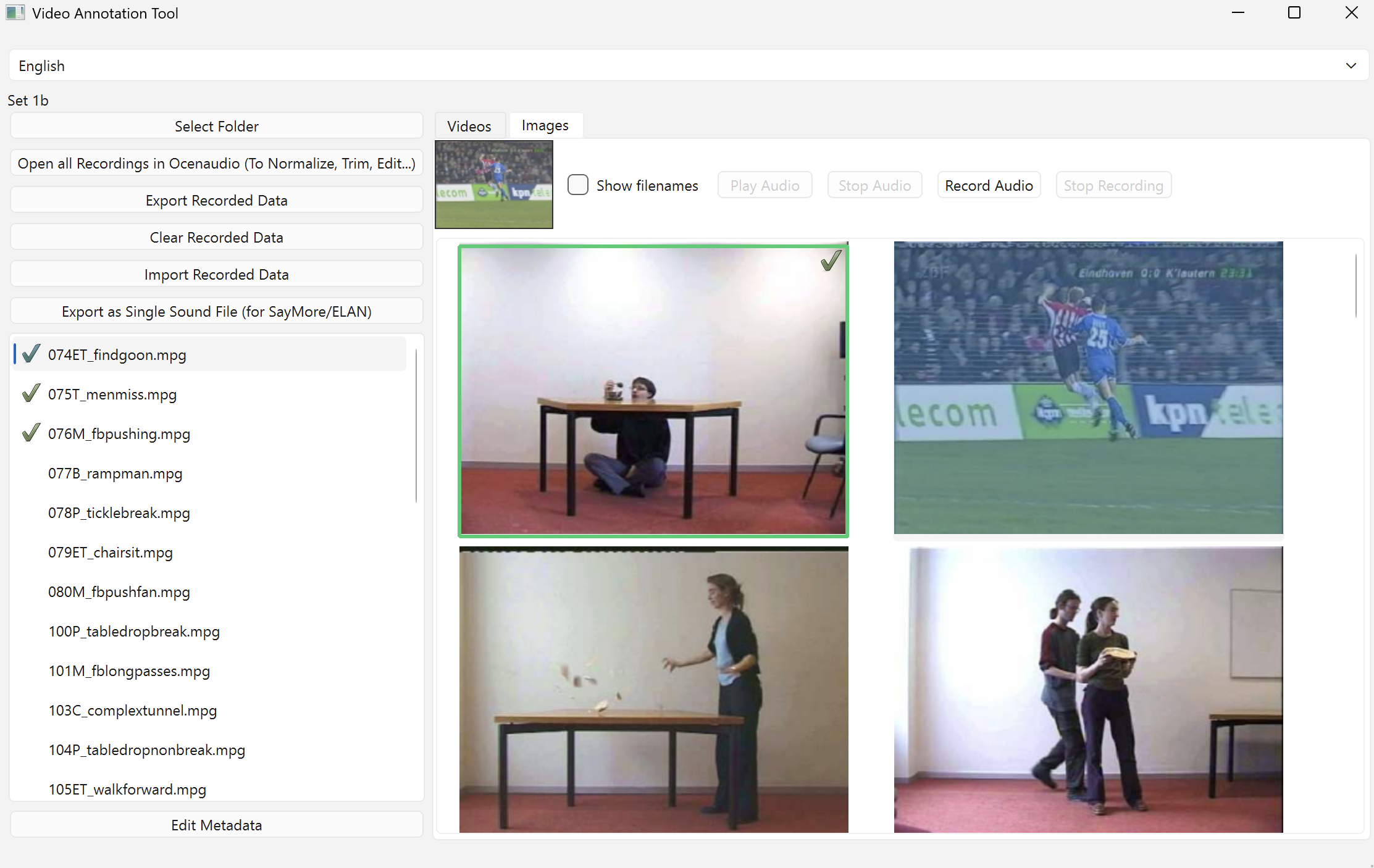Image resolution: width=1374 pixels, height=868 pixels.
Task: Click the checkmark icon beside 076M_fbpushing.mpg
Action: tap(30, 433)
